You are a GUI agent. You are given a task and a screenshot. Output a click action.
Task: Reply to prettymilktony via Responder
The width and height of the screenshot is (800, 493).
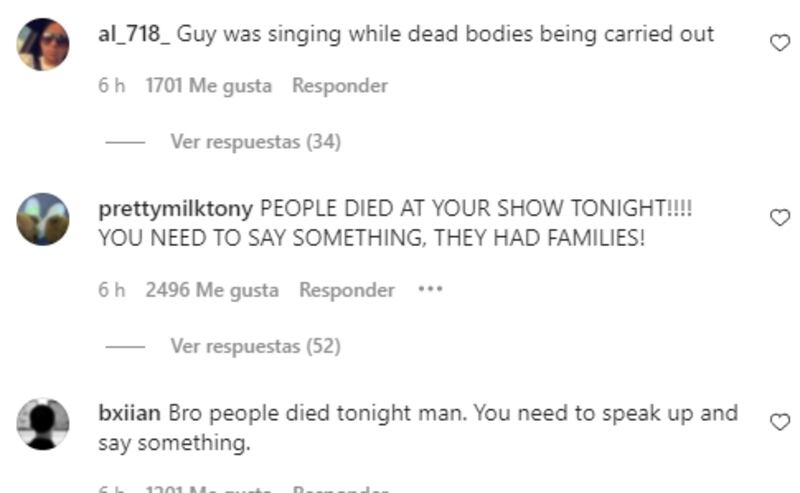tap(347, 290)
